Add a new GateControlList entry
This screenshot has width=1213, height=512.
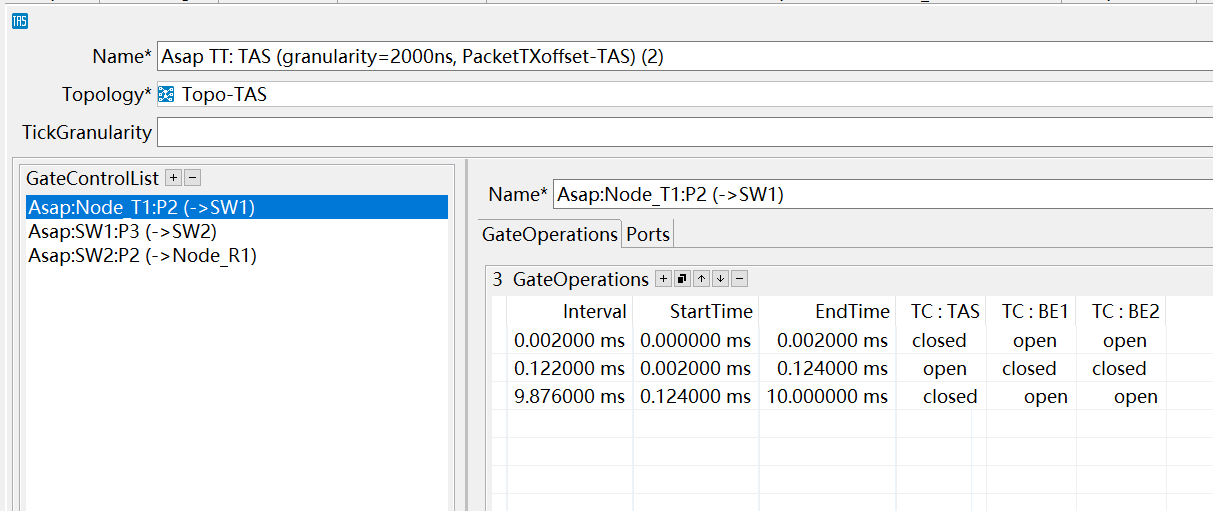point(173,178)
